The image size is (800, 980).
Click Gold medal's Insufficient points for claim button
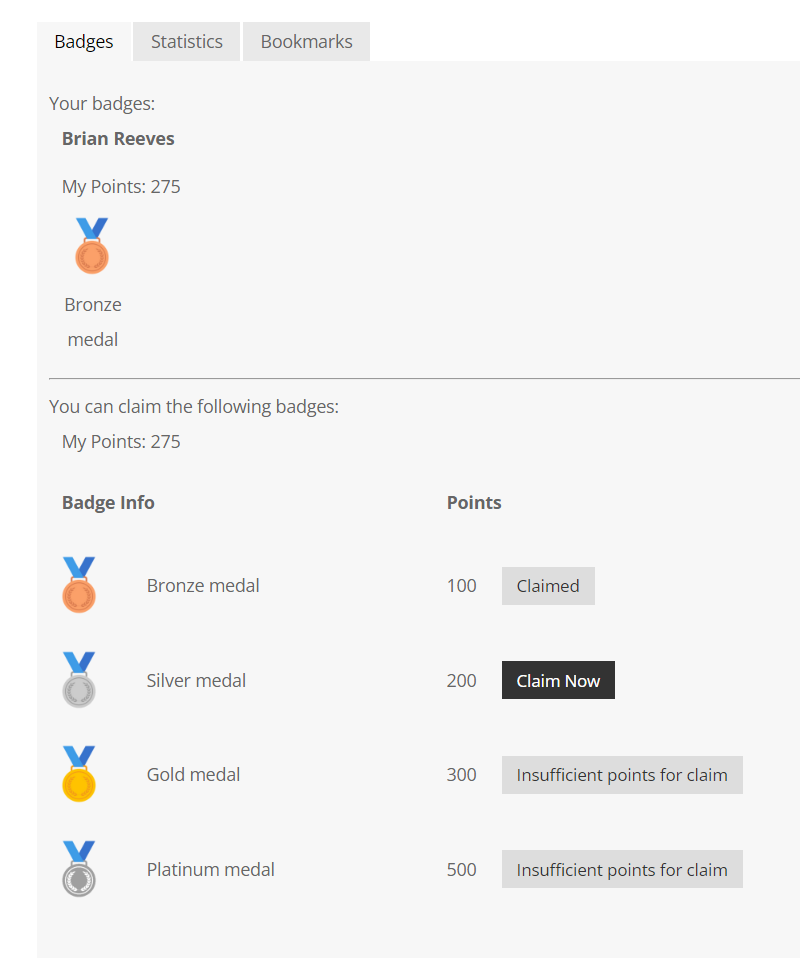622,775
